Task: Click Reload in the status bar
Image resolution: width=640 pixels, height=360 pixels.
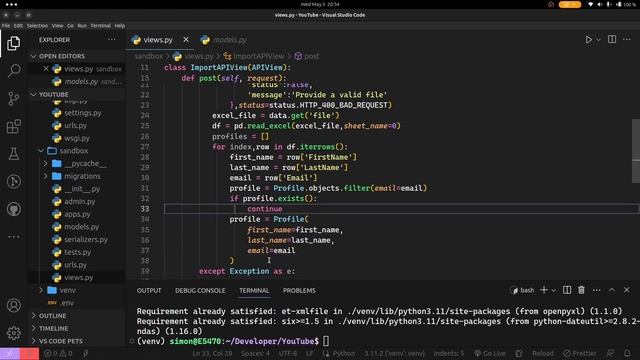Action: [x=543, y=353]
